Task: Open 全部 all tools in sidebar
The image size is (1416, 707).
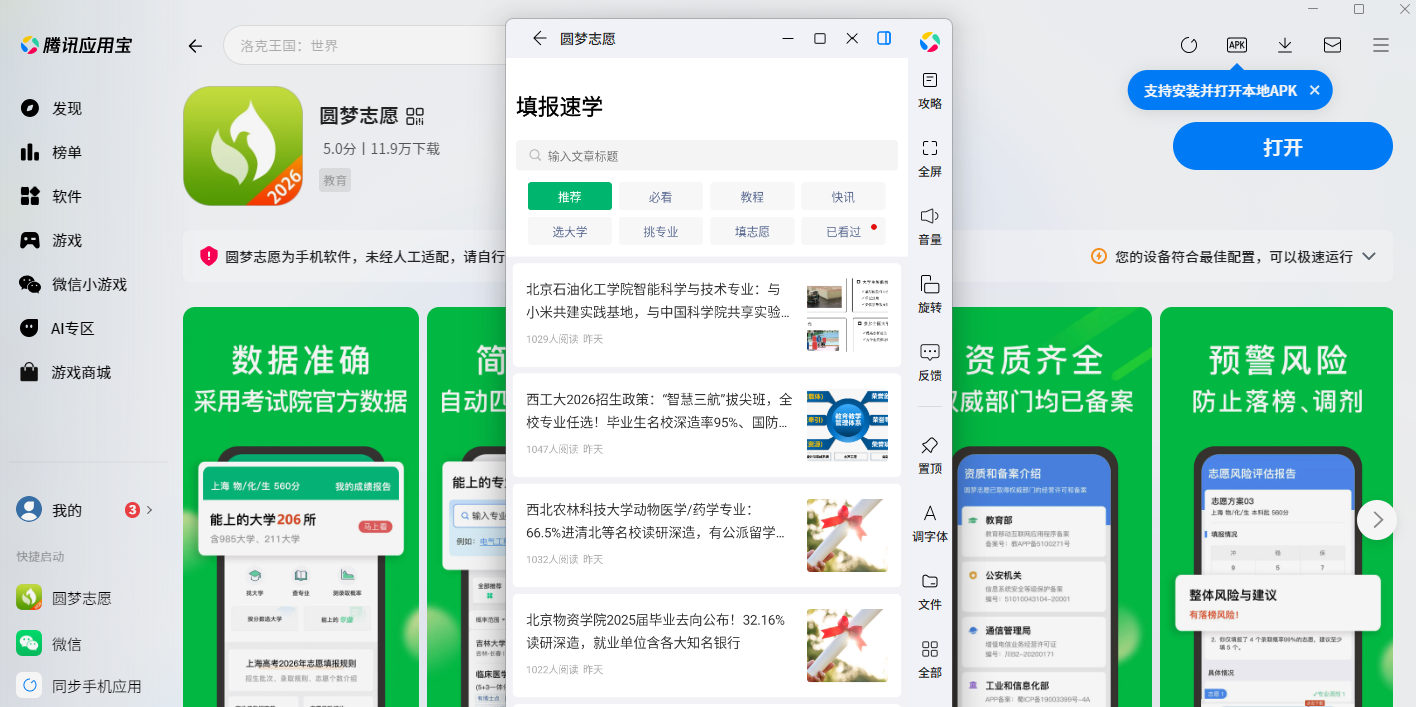Action: [930, 659]
